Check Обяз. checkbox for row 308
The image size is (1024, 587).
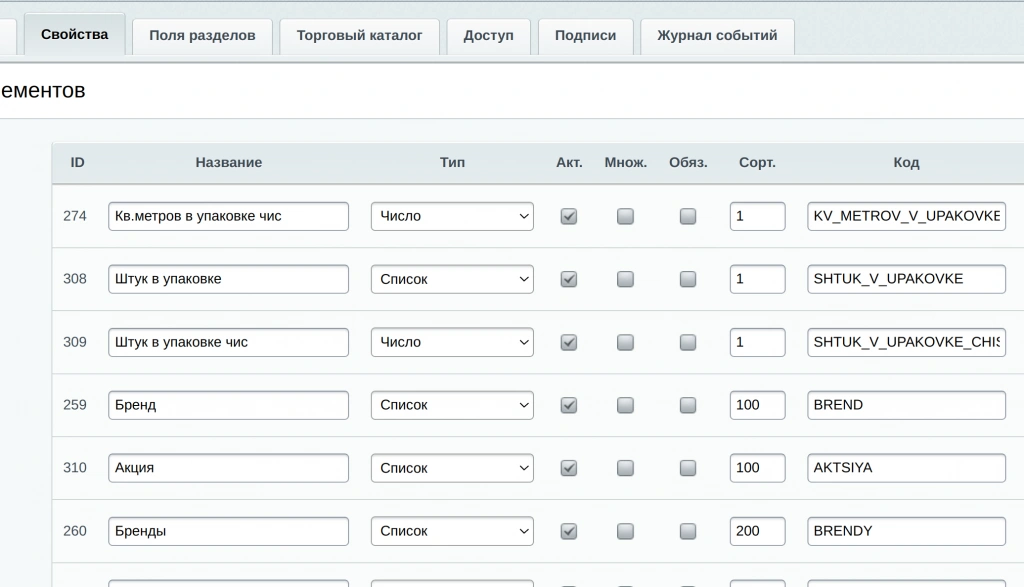coord(688,279)
